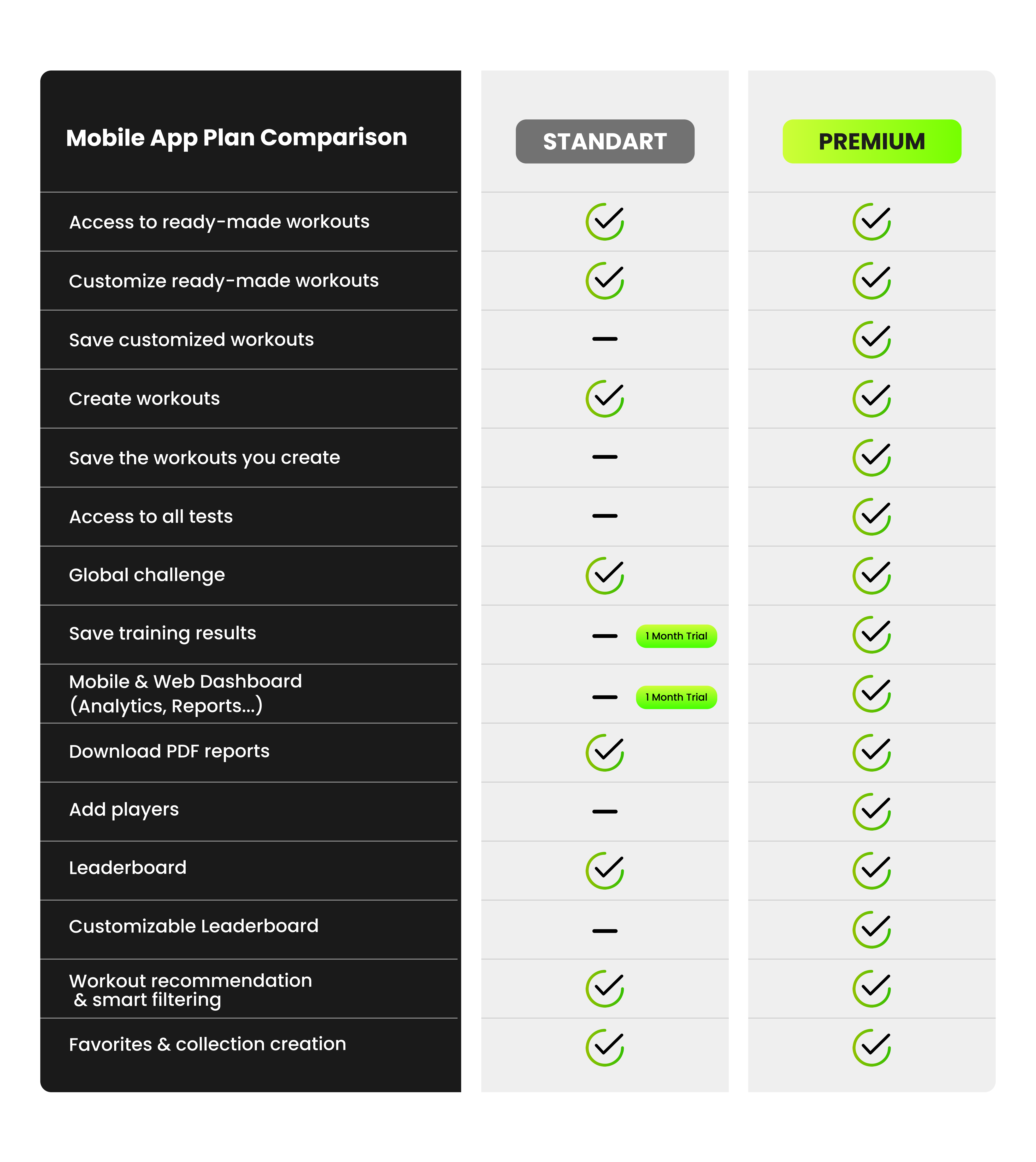Screen dimensions: 1036x1162
Task: Click Premium checkmark for Workout recommendation row
Action: coord(871,988)
